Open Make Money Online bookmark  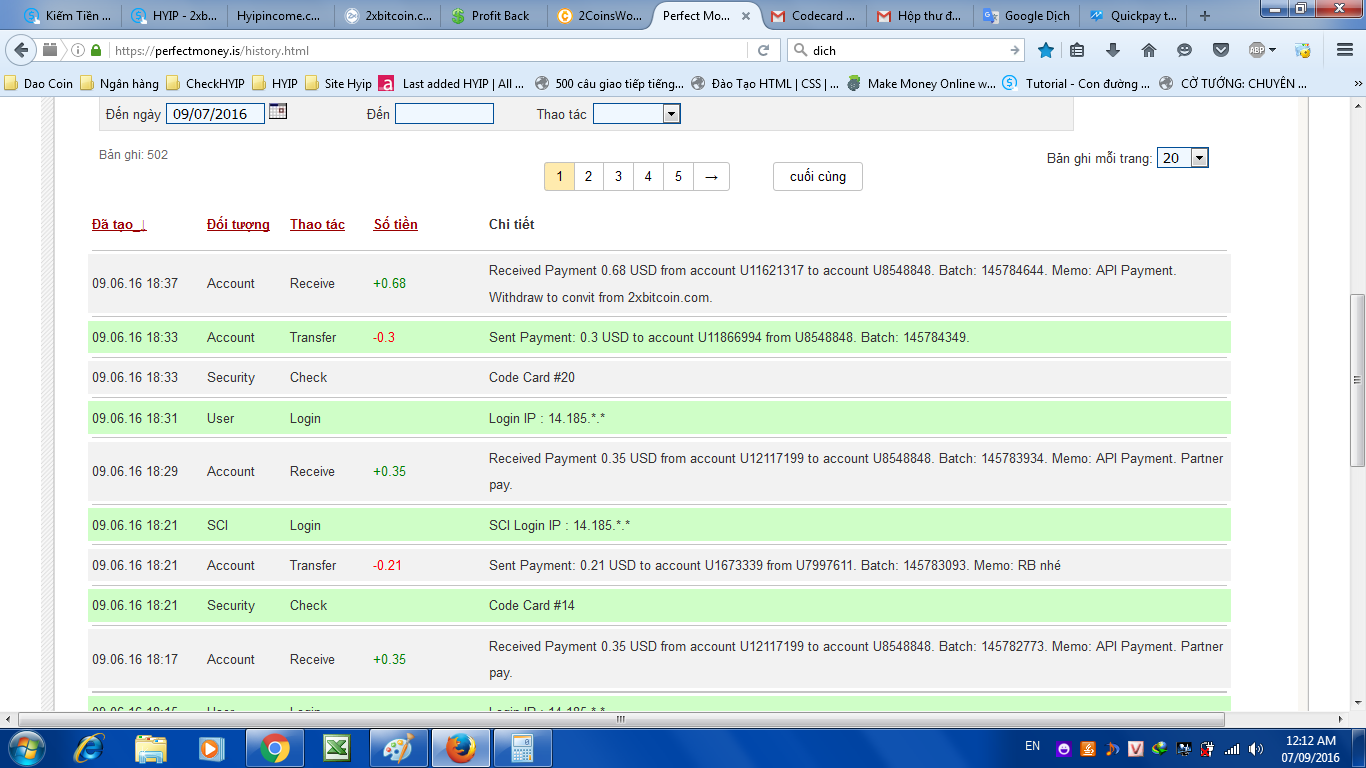[x=921, y=84]
